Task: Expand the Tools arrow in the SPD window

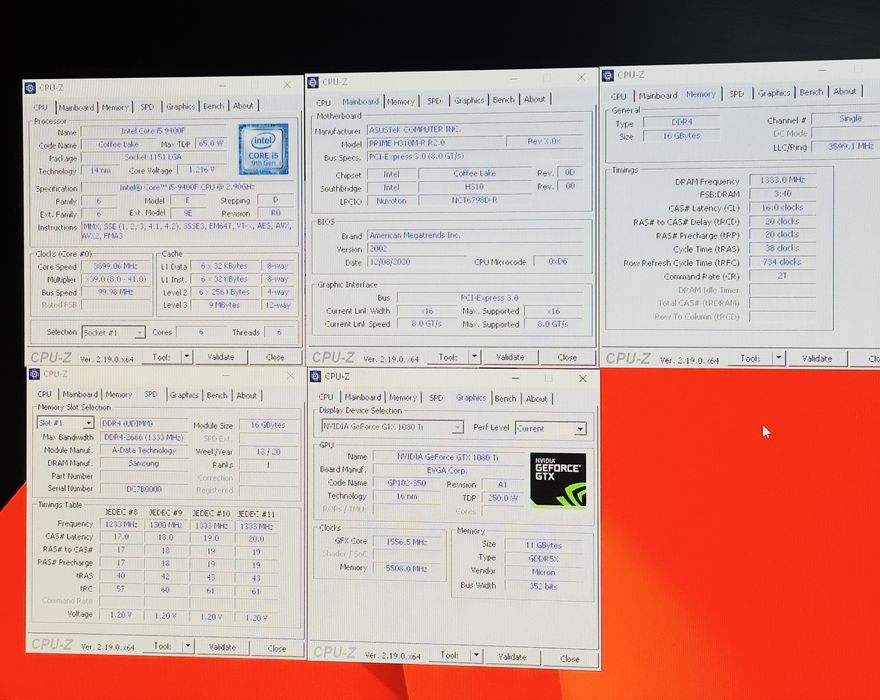Action: click(188, 646)
